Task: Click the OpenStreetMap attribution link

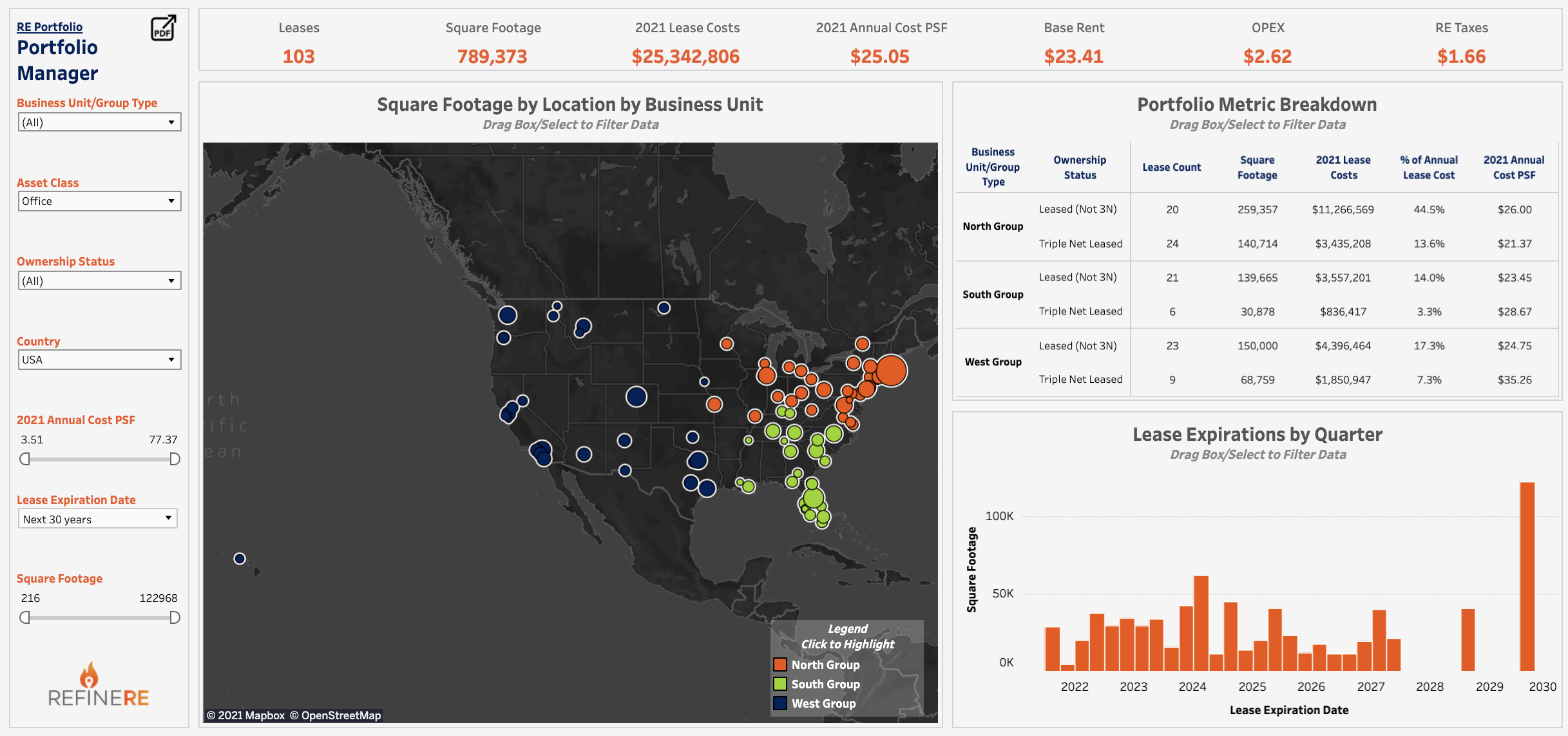Action: [335, 715]
